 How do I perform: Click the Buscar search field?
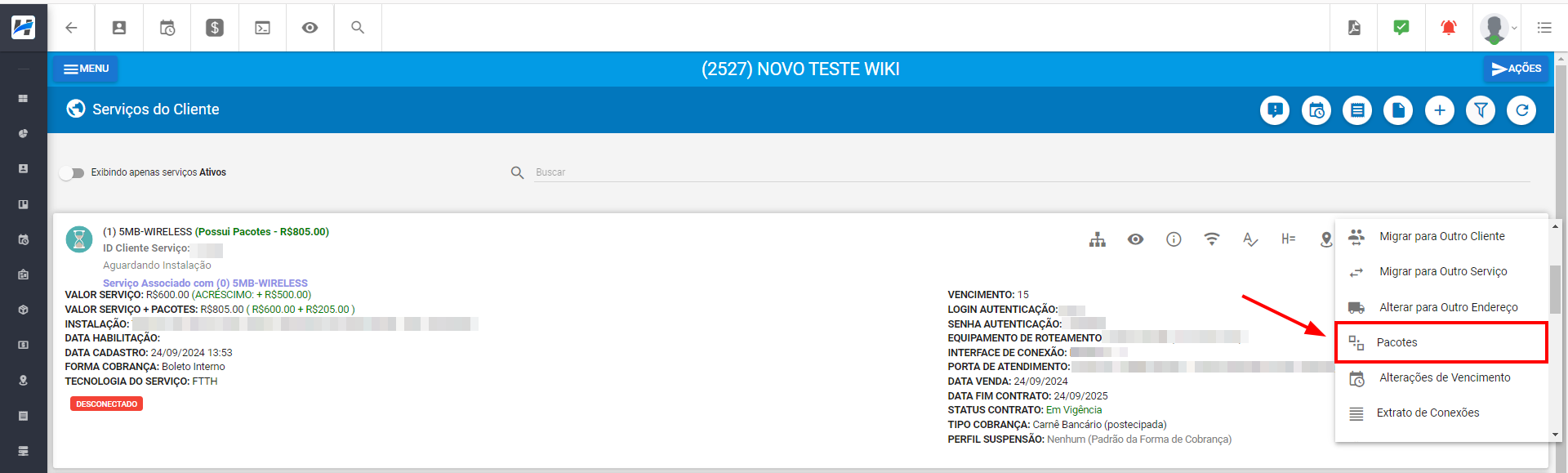[x=1032, y=172]
